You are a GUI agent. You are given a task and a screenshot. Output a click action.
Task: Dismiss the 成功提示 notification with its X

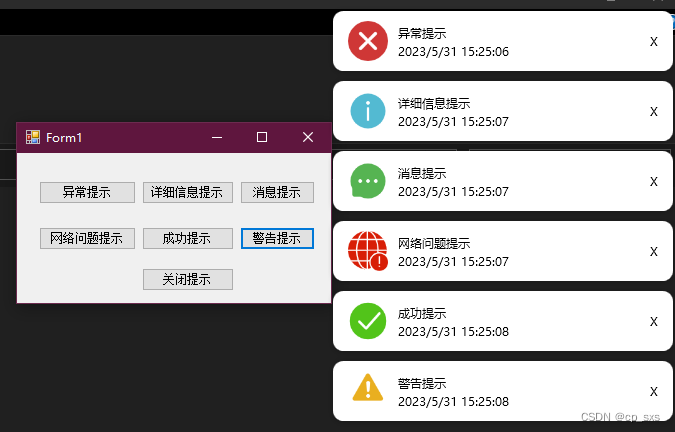pos(653,322)
